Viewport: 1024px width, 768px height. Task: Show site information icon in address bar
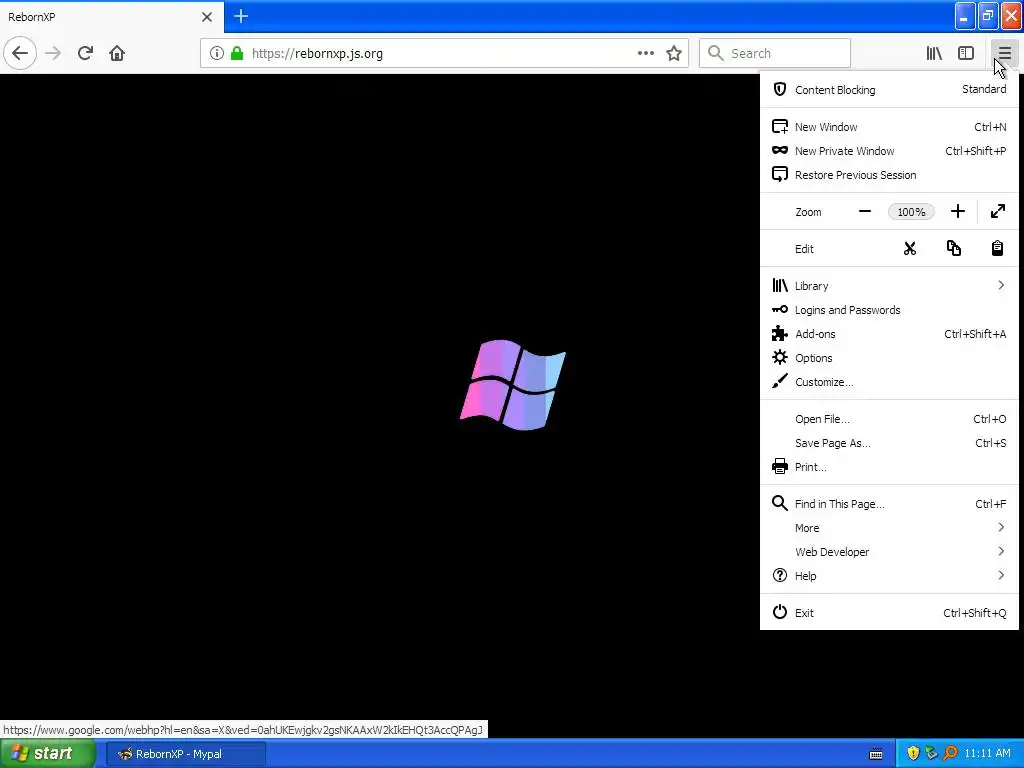click(217, 54)
